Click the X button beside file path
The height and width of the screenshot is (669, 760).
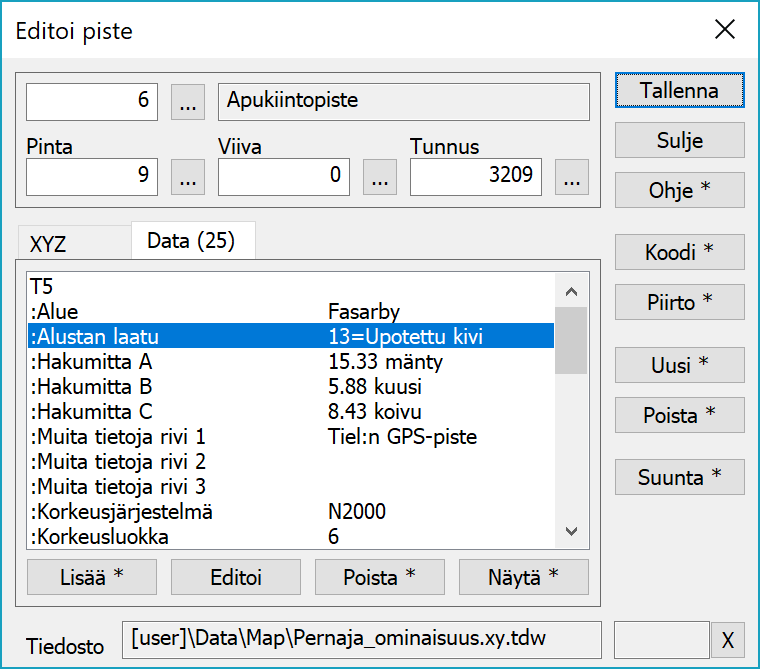[x=728, y=639]
